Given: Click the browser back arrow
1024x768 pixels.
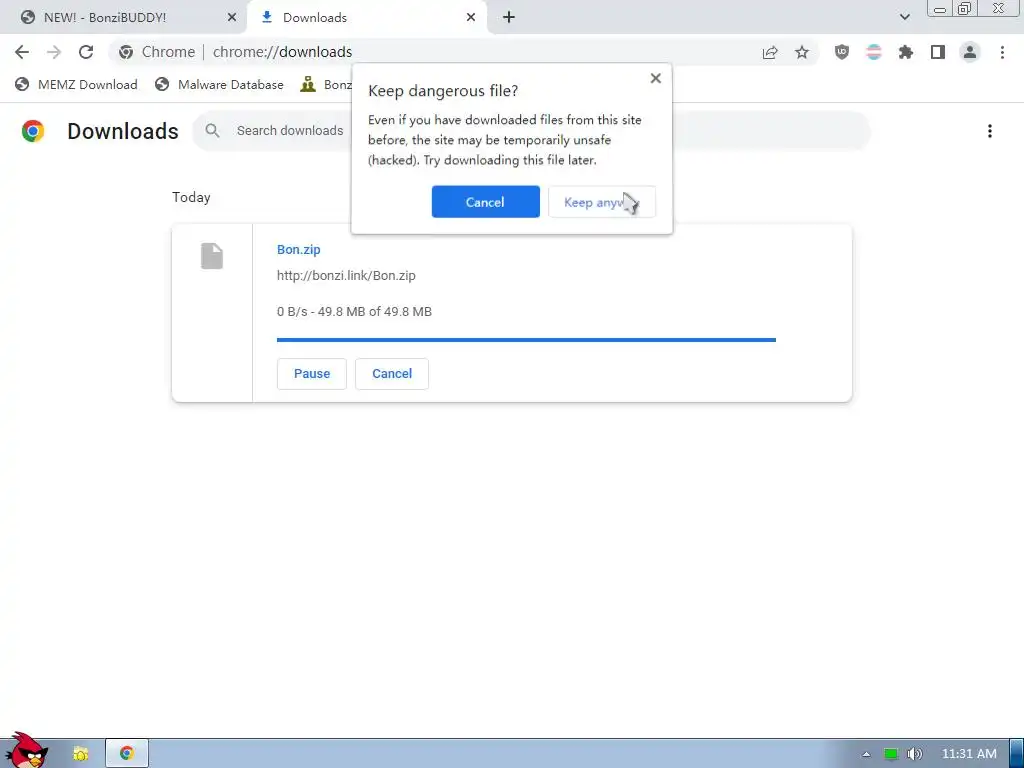Looking at the screenshot, I should click(22, 52).
